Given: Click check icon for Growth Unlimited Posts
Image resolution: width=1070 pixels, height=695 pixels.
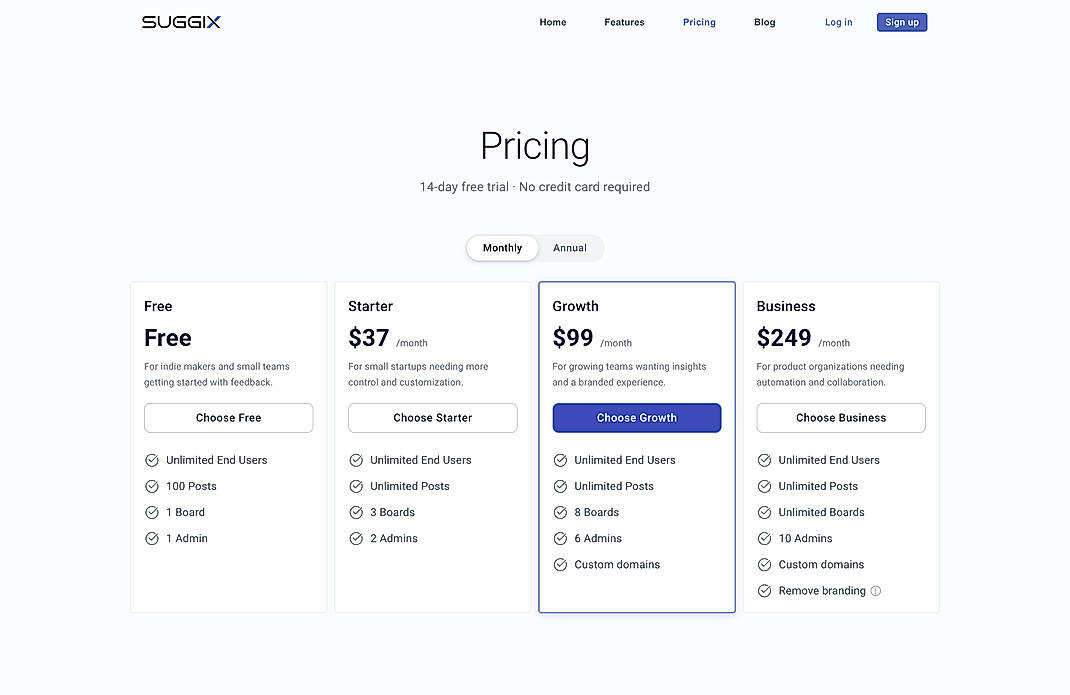Looking at the screenshot, I should pos(560,487).
